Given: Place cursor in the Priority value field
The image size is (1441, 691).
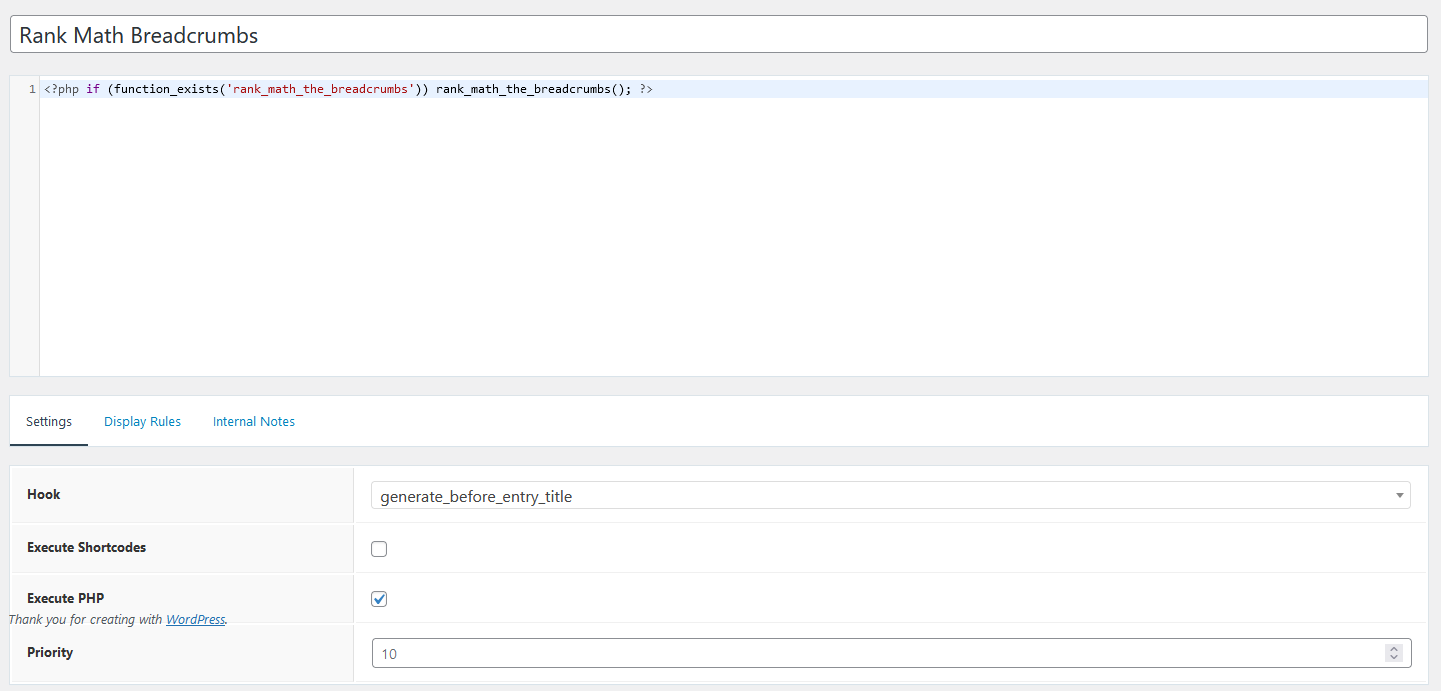Looking at the screenshot, I should [700, 652].
